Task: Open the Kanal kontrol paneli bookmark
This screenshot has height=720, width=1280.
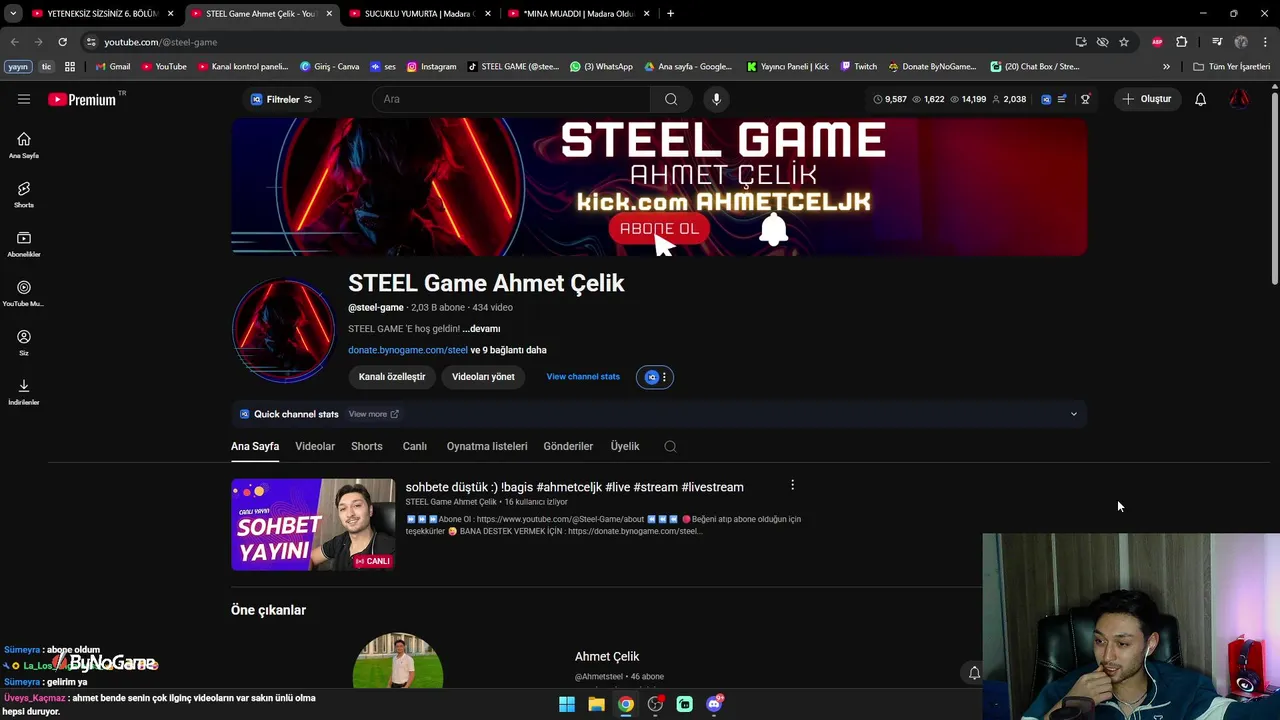Action: click(243, 67)
